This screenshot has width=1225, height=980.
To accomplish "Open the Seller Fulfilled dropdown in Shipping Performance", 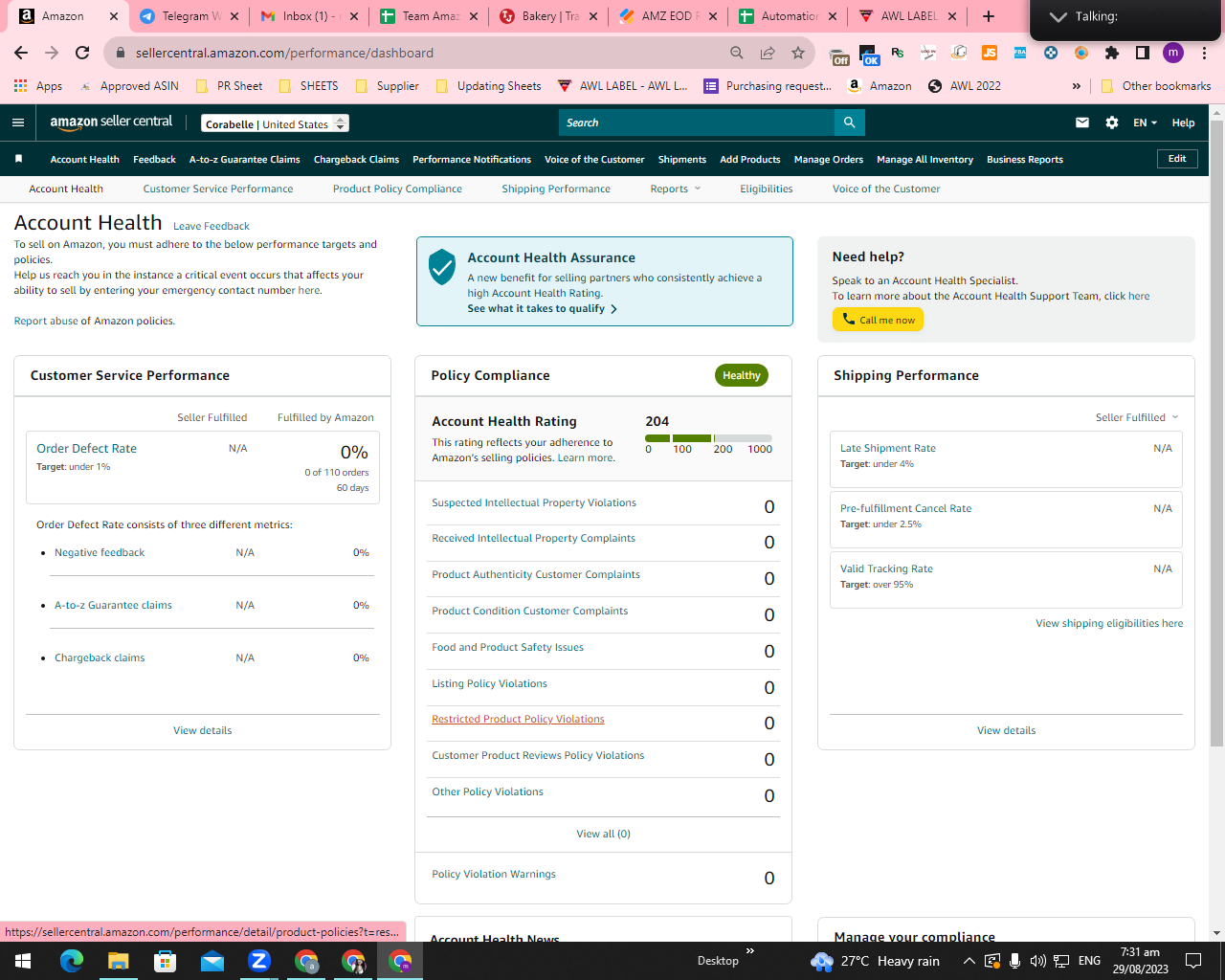I will click(1137, 417).
